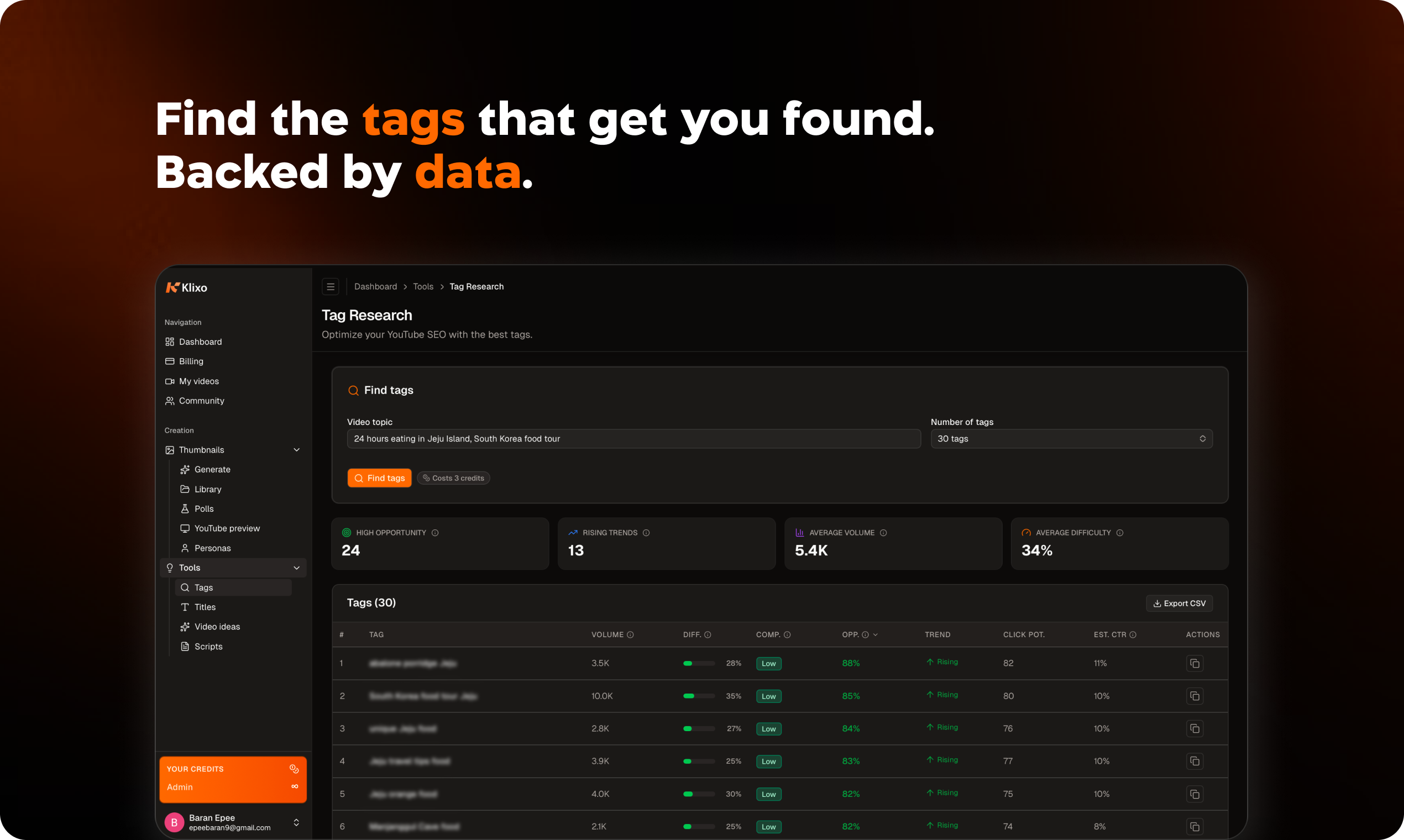Go to Billing in navigation

pos(191,361)
